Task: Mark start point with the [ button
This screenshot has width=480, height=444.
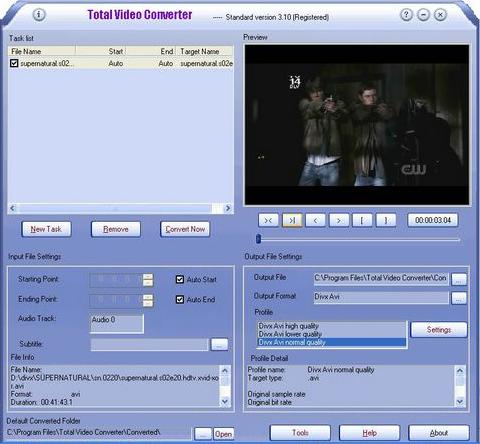Action: point(362,220)
